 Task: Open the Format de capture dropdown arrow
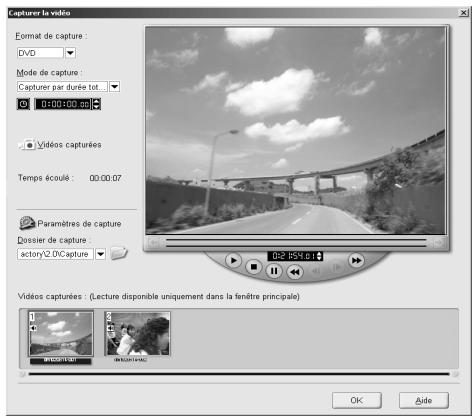coord(70,53)
